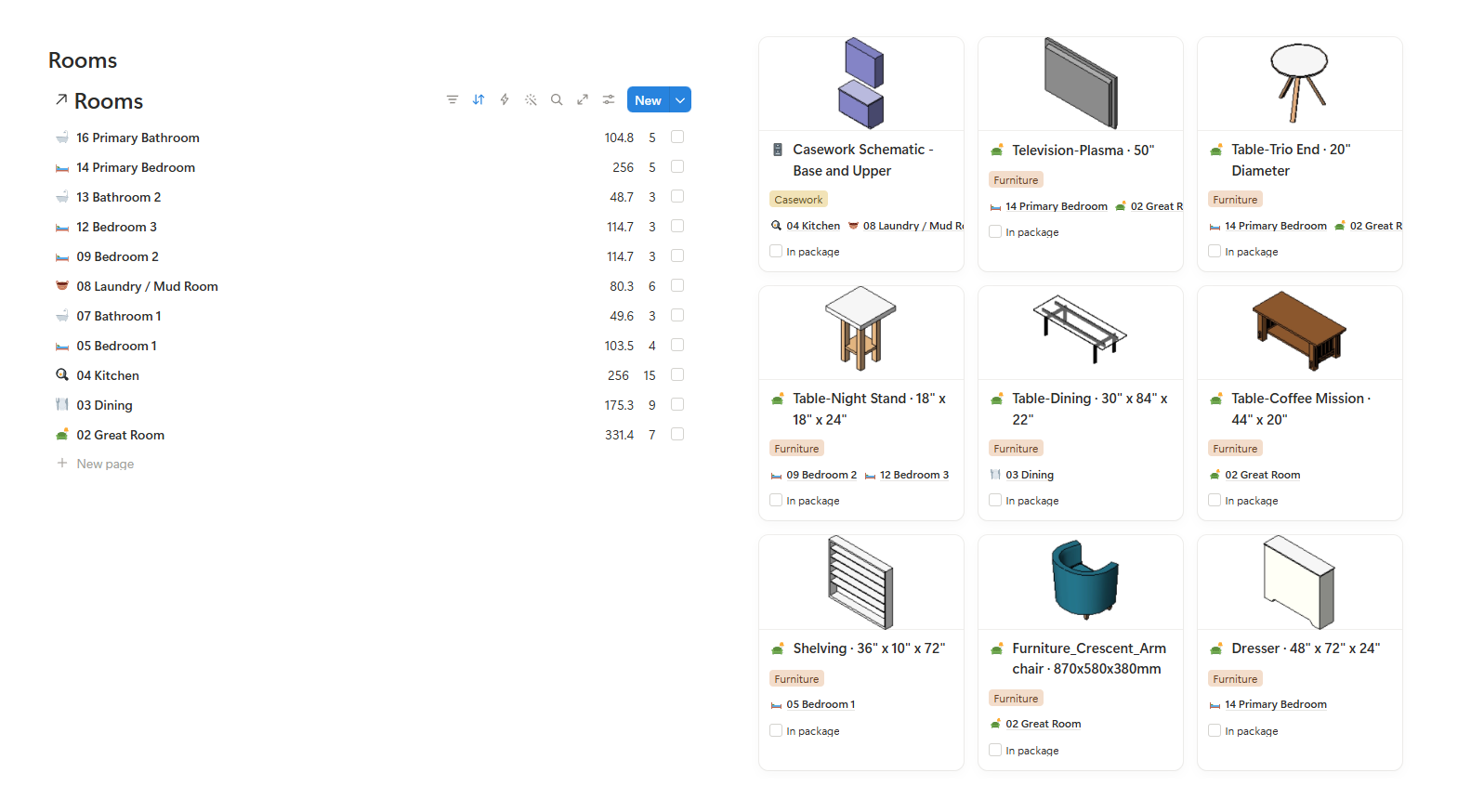
Task: Open the dropdown arrow beside New button
Action: click(x=680, y=99)
